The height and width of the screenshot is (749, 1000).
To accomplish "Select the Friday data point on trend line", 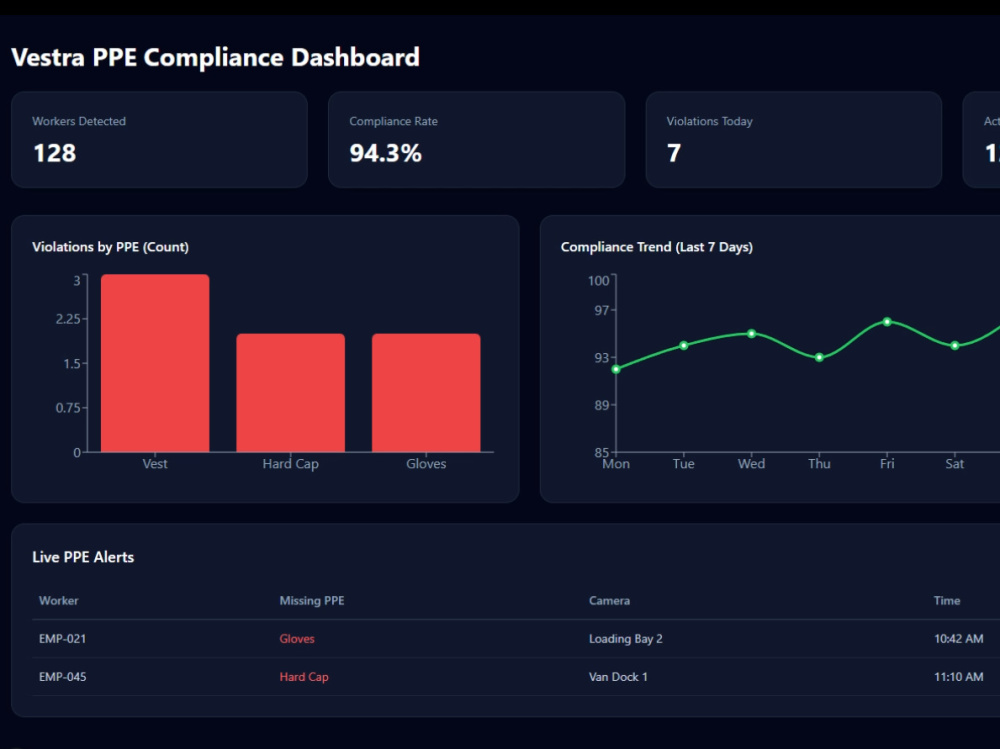I will click(x=887, y=322).
